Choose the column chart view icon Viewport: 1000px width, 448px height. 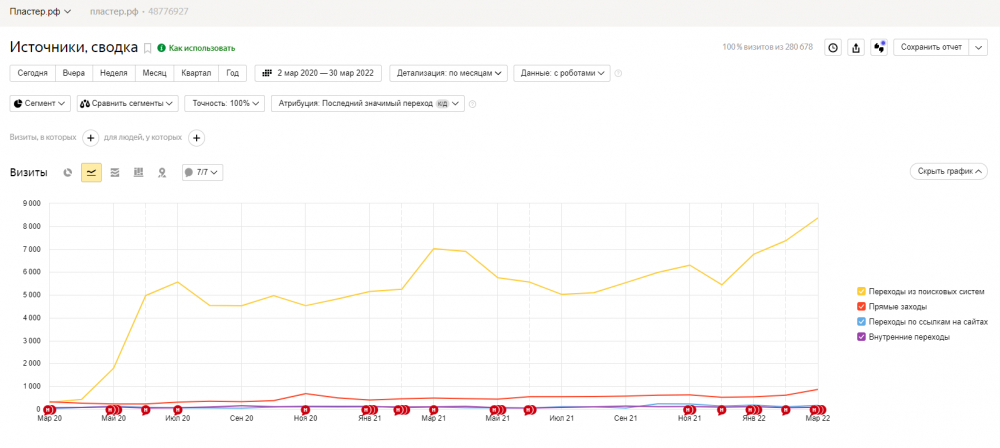138,172
